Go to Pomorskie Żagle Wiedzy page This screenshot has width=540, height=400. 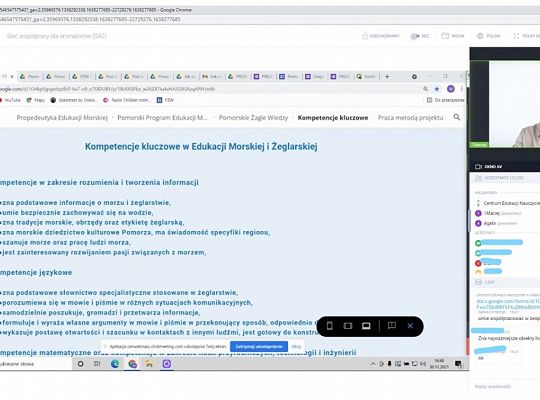coord(253,117)
